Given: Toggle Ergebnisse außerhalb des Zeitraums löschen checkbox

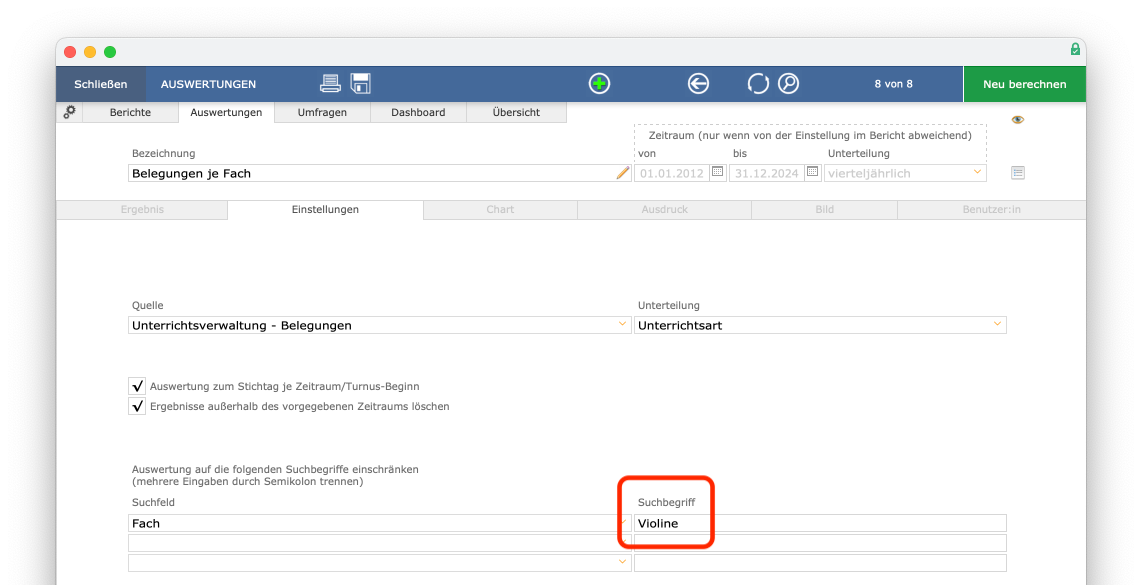Looking at the screenshot, I should 137,406.
